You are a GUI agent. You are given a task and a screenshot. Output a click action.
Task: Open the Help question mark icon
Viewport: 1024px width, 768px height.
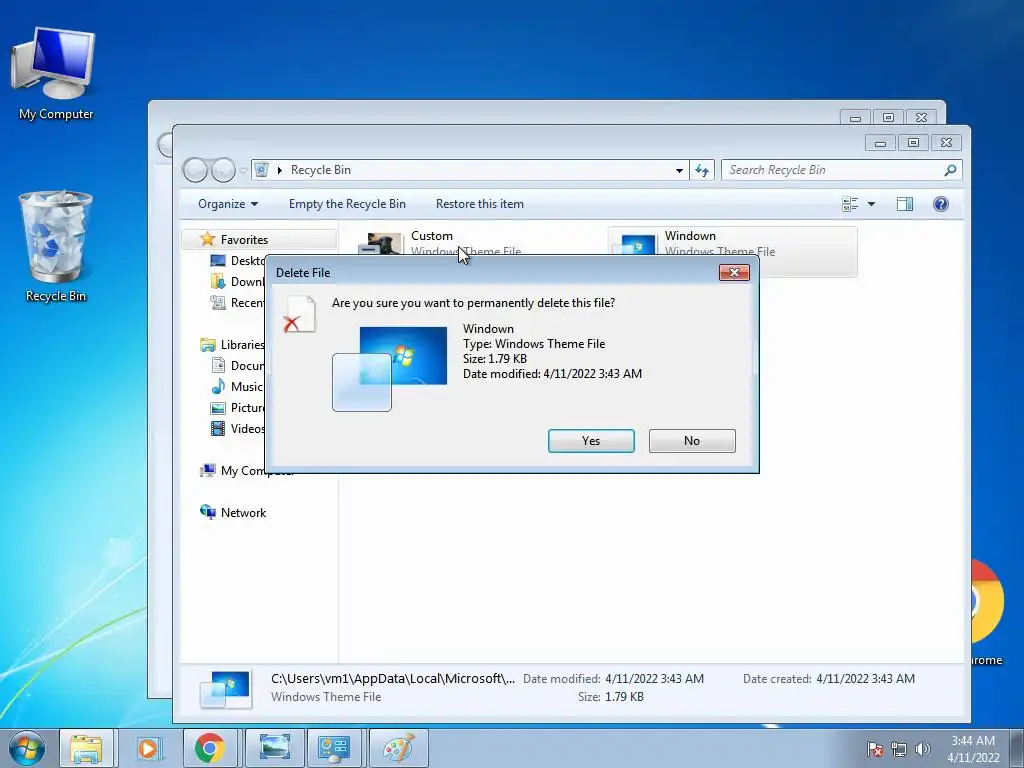coord(940,204)
